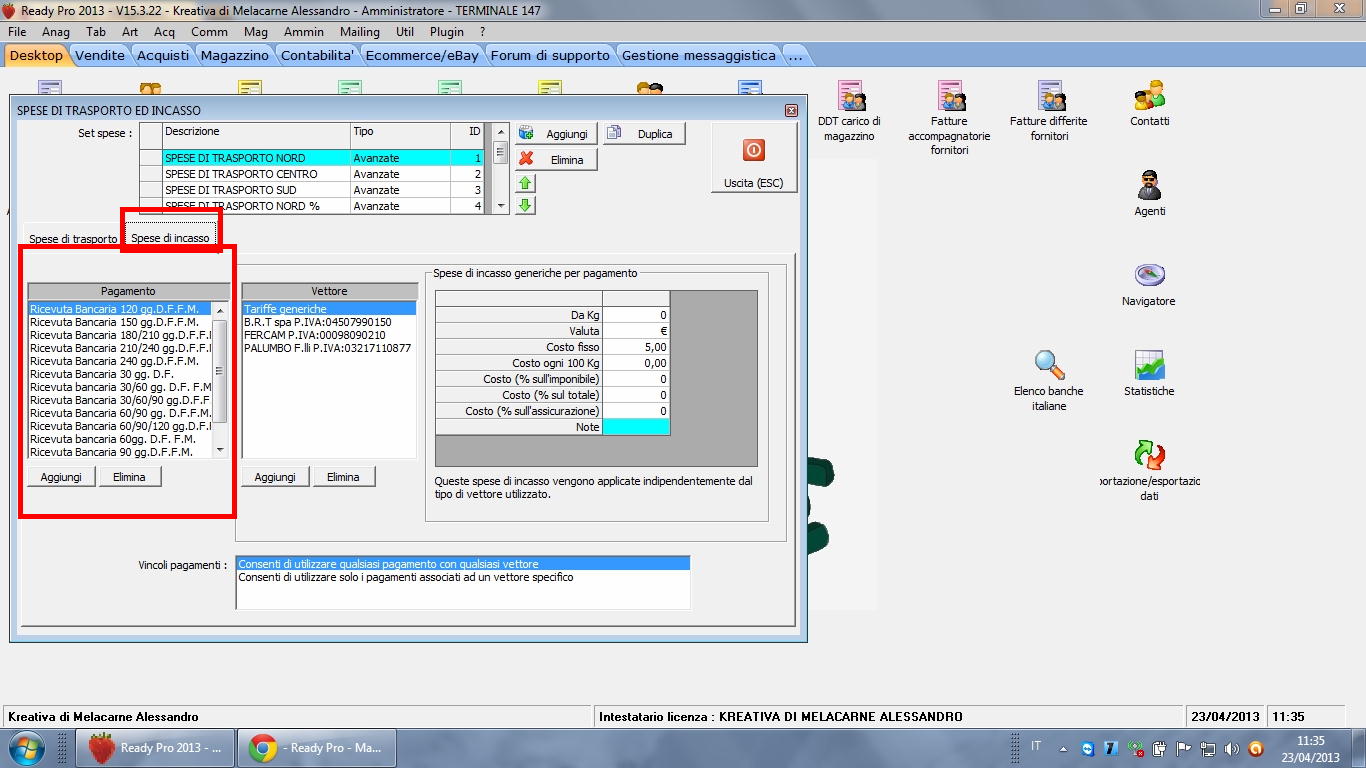Open the Agenti icon

coord(1149,194)
